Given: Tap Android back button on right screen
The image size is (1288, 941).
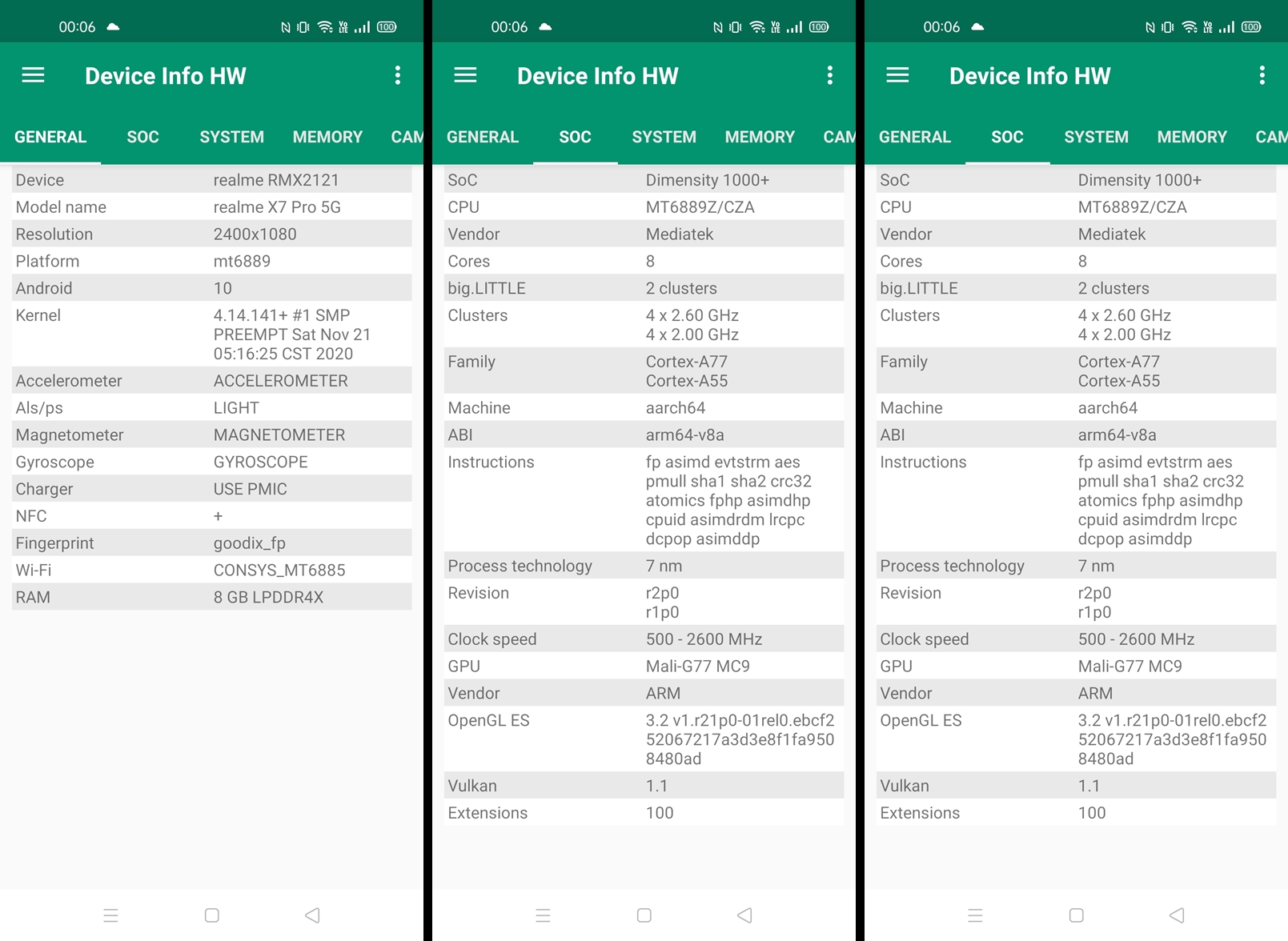Looking at the screenshot, I should tap(1177, 915).
